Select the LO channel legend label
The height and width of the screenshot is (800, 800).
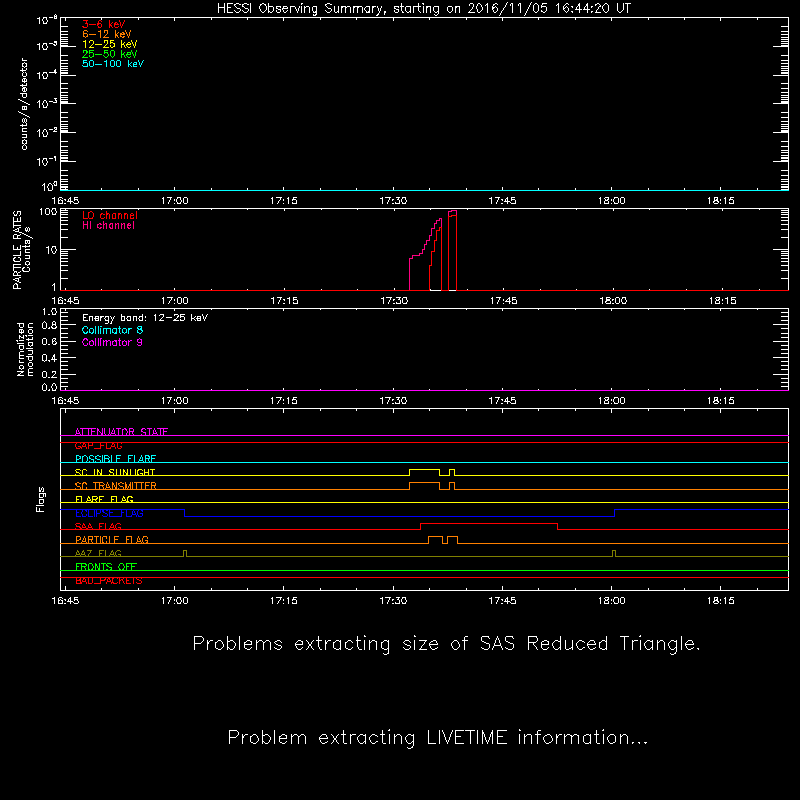pos(110,215)
